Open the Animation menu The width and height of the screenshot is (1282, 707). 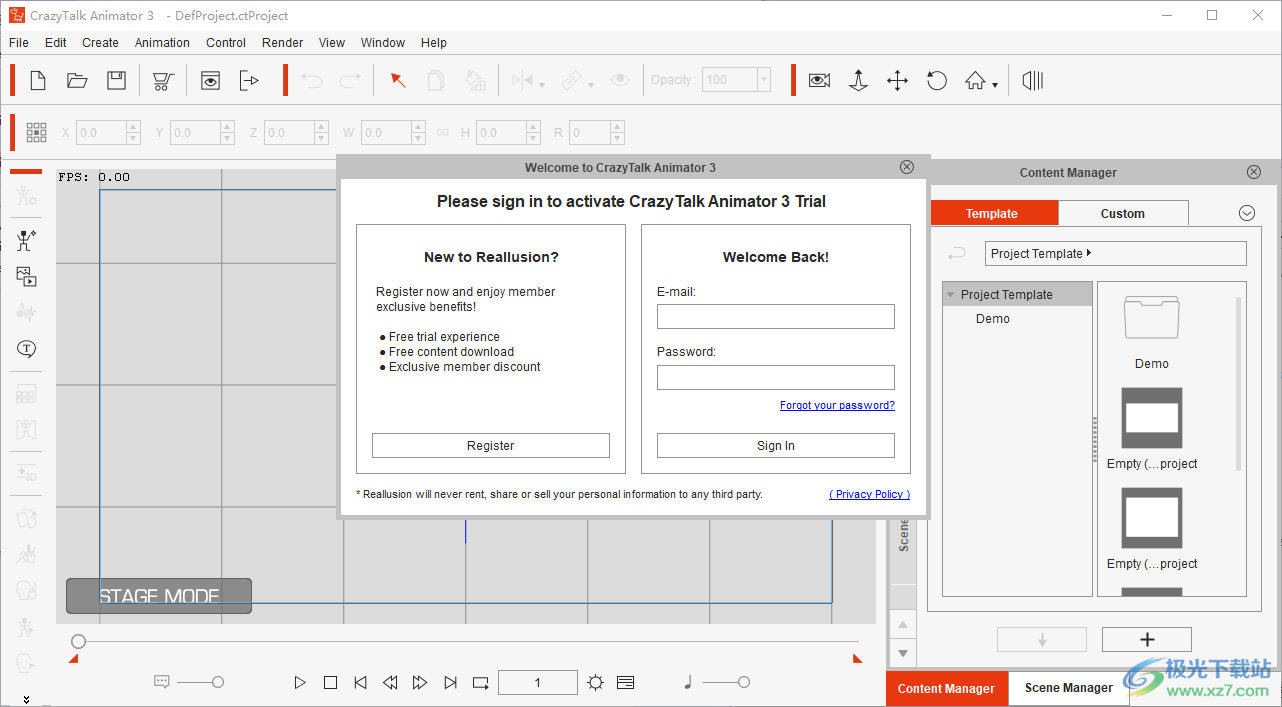click(x=162, y=43)
